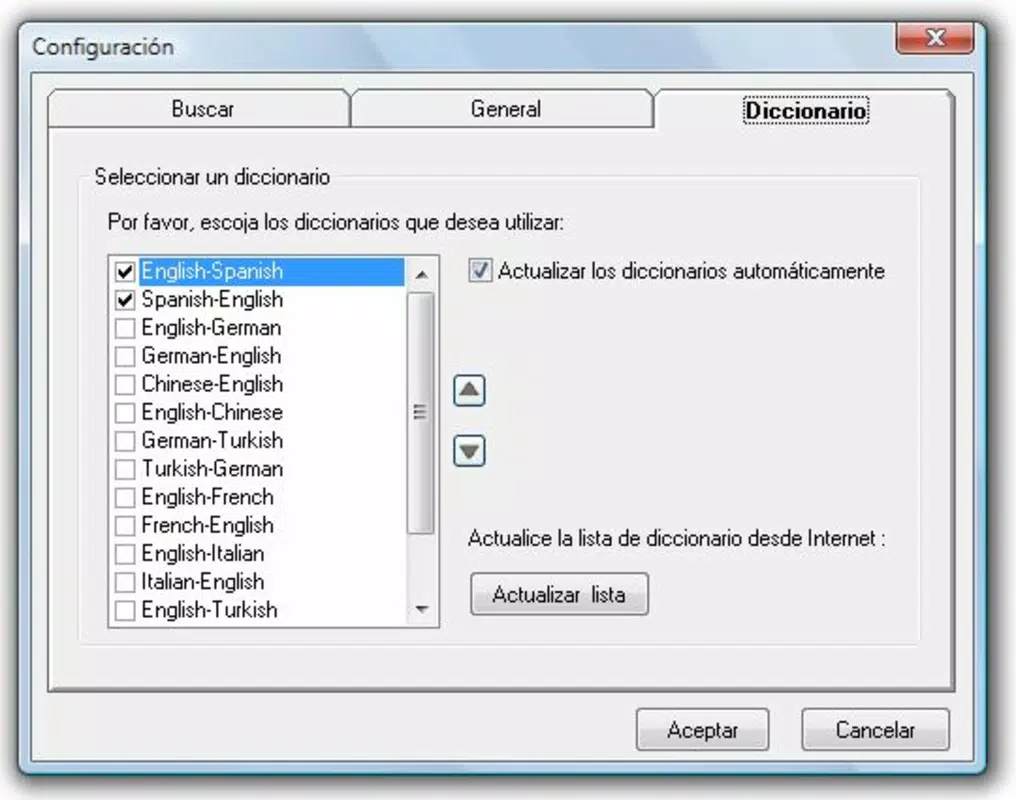Screen dimensions: 1016x800
Task: Enable the Chinese-English dictionary checkbox
Action: click(124, 384)
